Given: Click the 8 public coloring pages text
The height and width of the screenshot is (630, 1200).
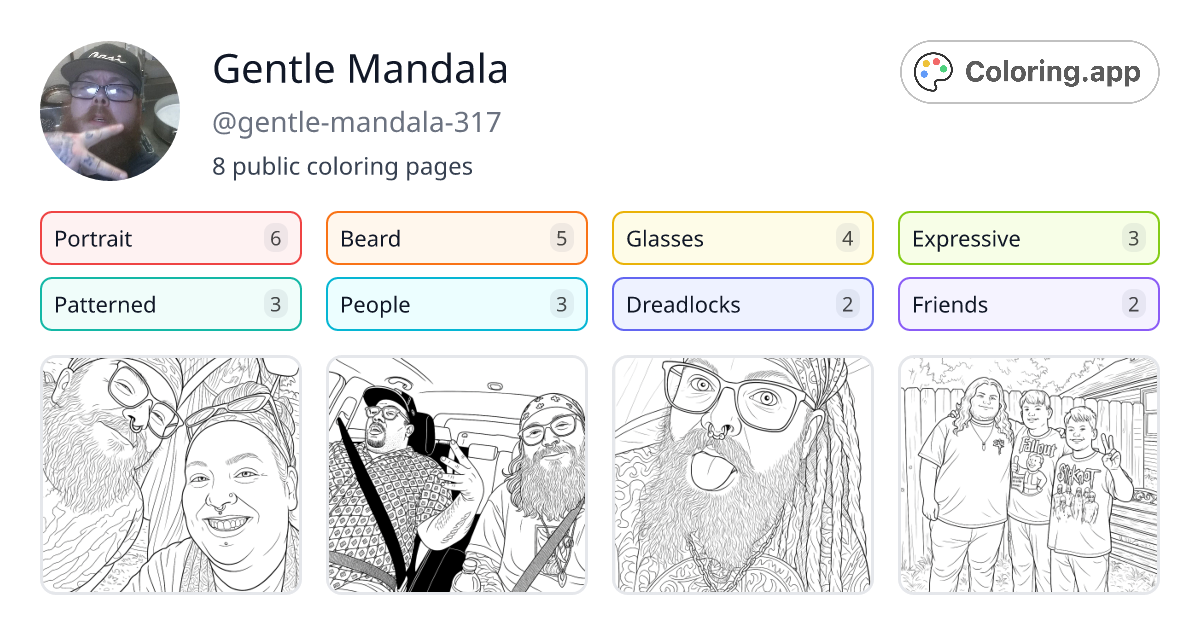Looking at the screenshot, I should 342,166.
